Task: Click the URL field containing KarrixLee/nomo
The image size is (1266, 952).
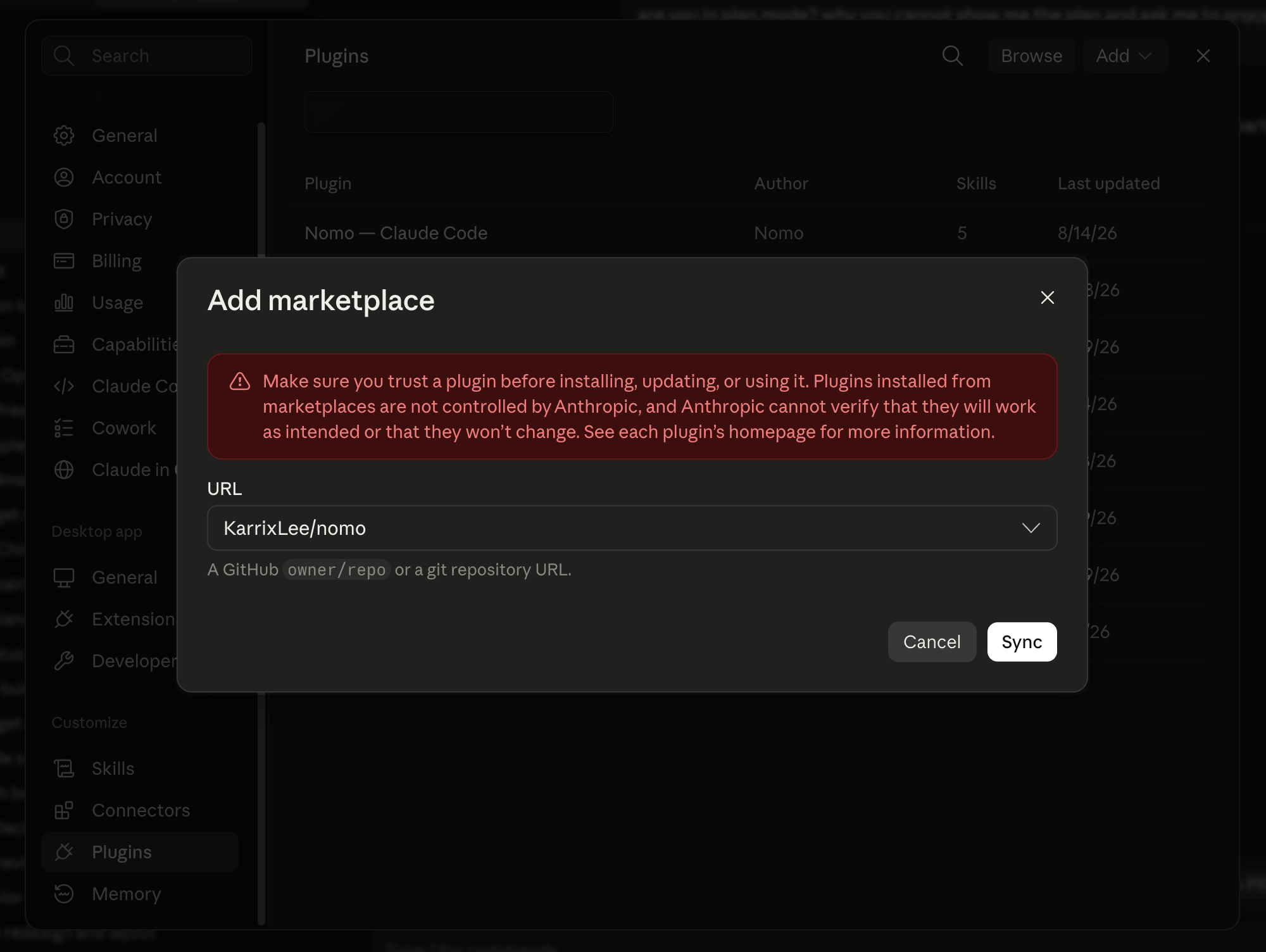Action: (632, 528)
